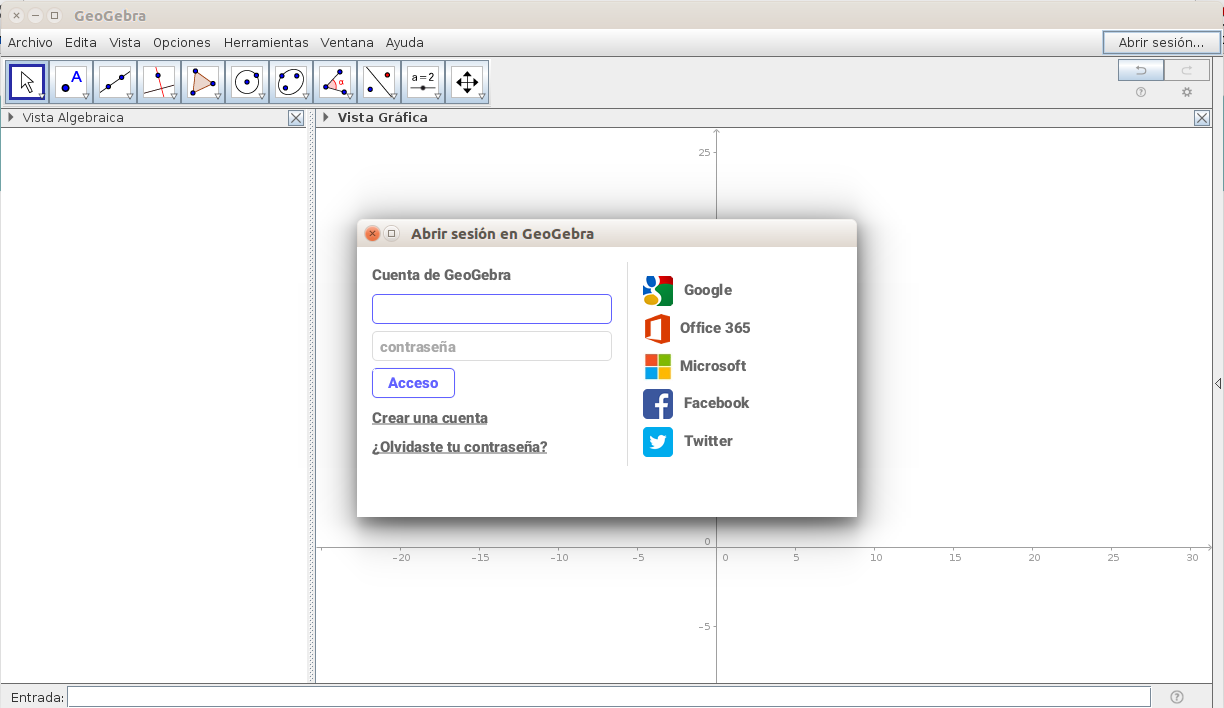Select the Perpendicular line tool

159,82
